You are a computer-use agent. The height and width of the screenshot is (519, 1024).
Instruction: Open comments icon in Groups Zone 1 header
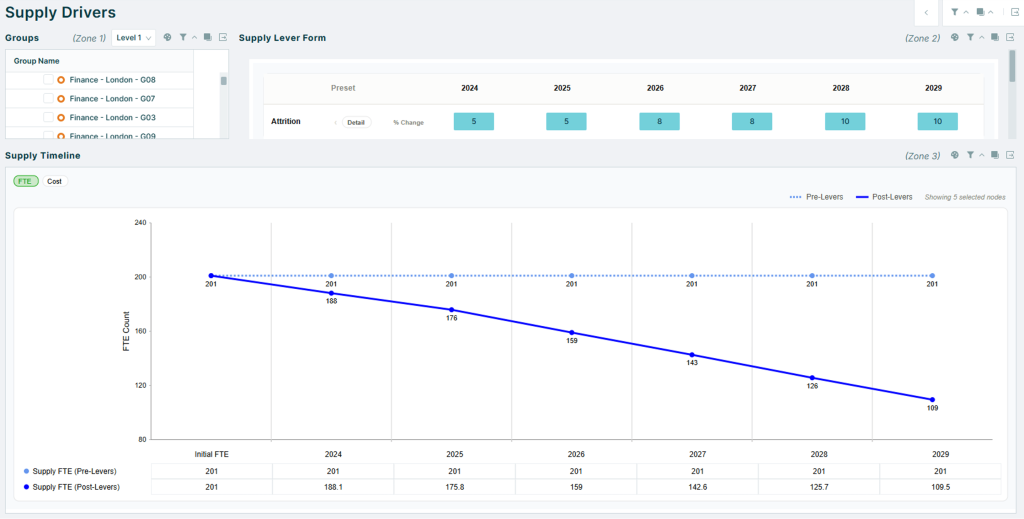click(207, 38)
